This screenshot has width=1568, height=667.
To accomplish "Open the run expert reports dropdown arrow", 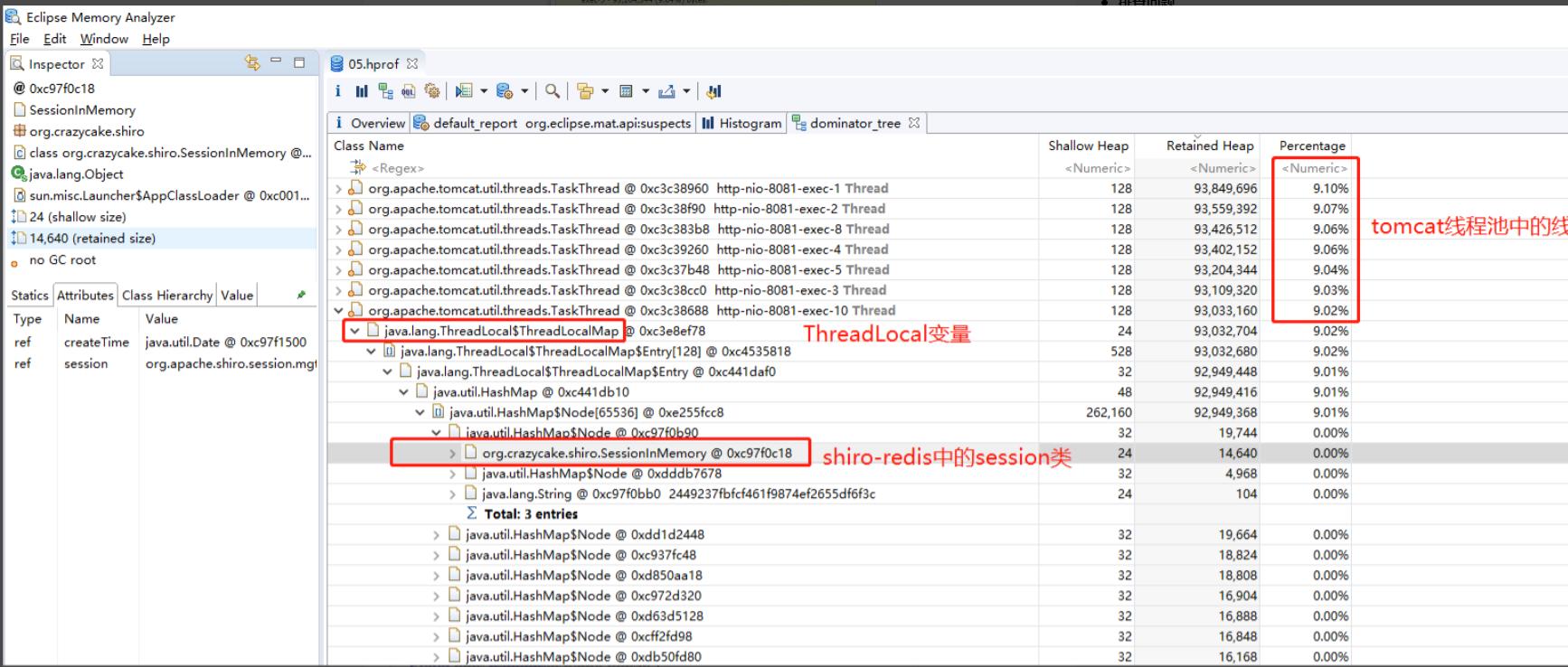I will [484, 91].
